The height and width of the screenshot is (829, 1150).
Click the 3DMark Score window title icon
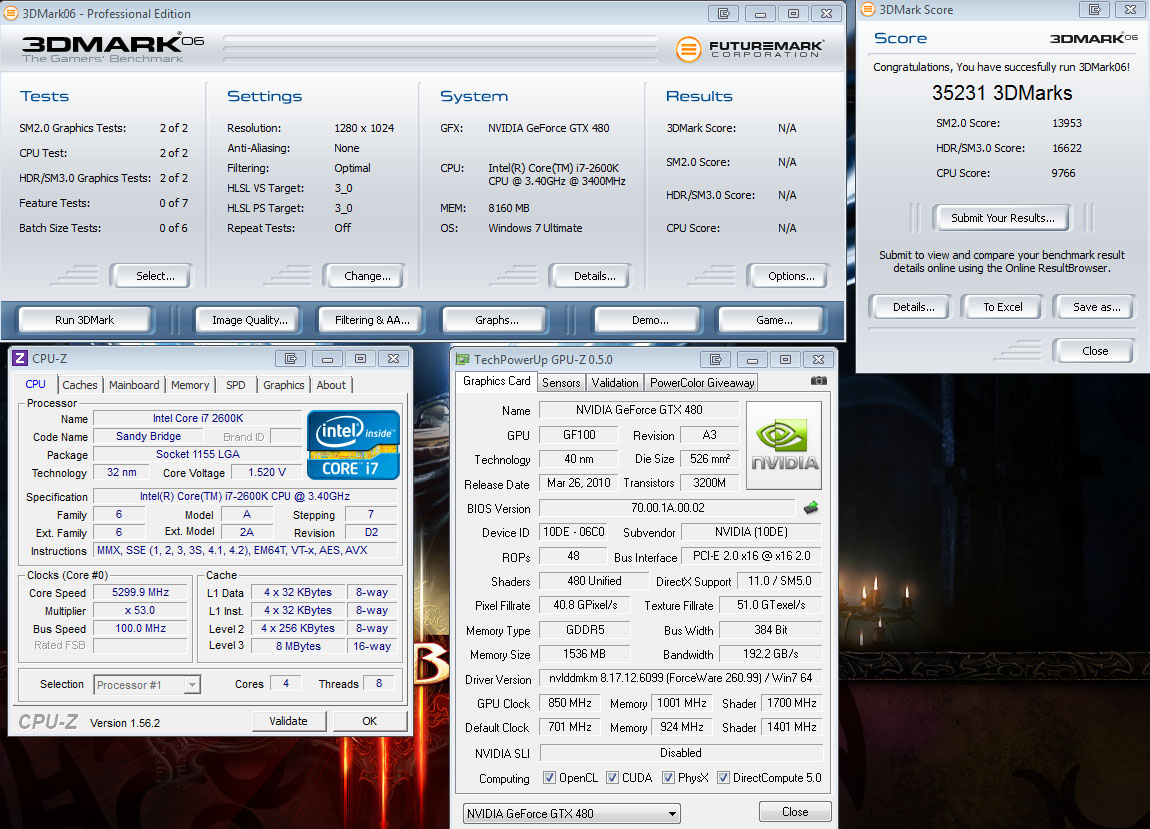click(868, 10)
